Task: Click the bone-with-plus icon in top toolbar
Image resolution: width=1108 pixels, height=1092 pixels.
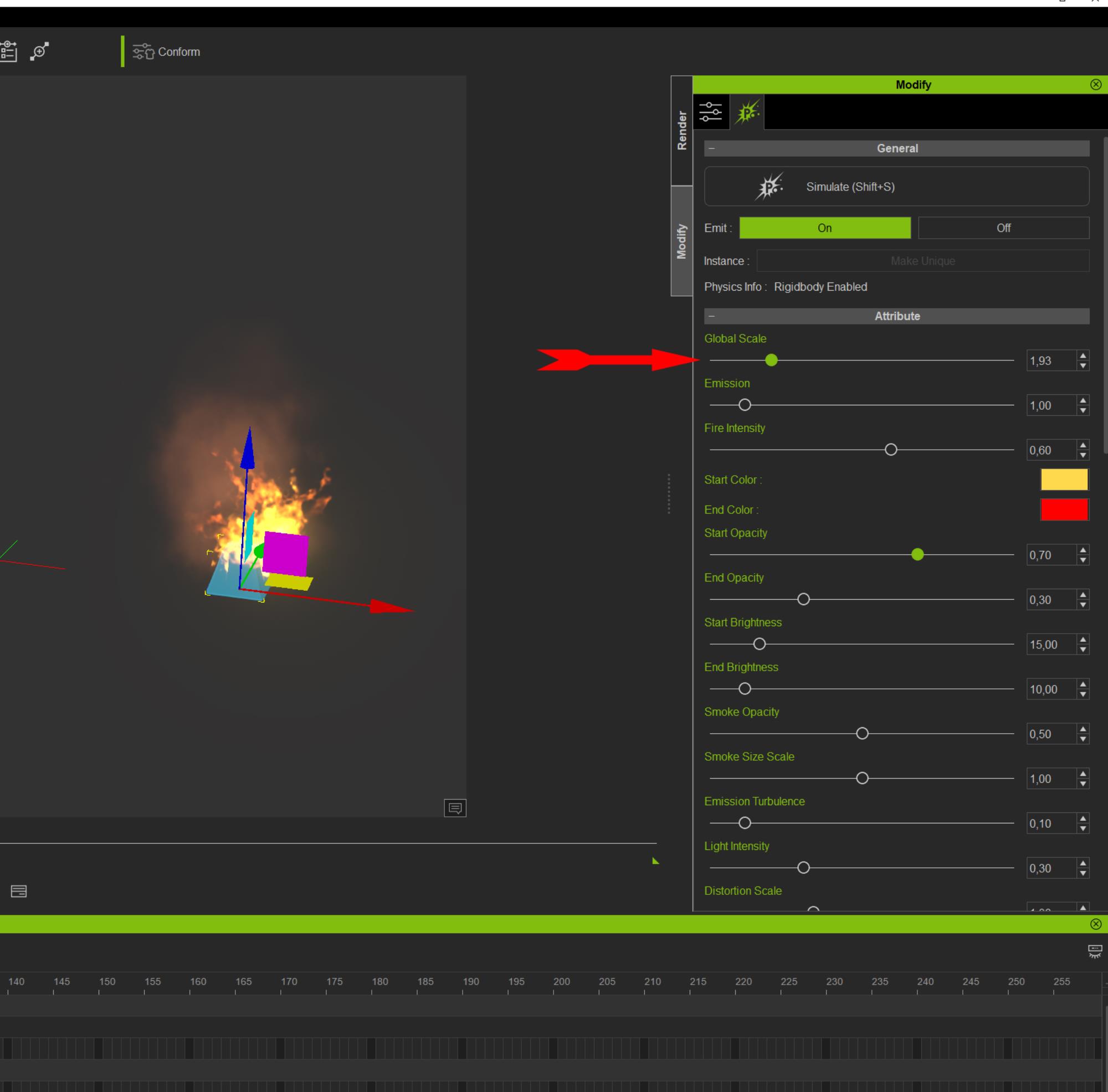Action: click(x=39, y=51)
